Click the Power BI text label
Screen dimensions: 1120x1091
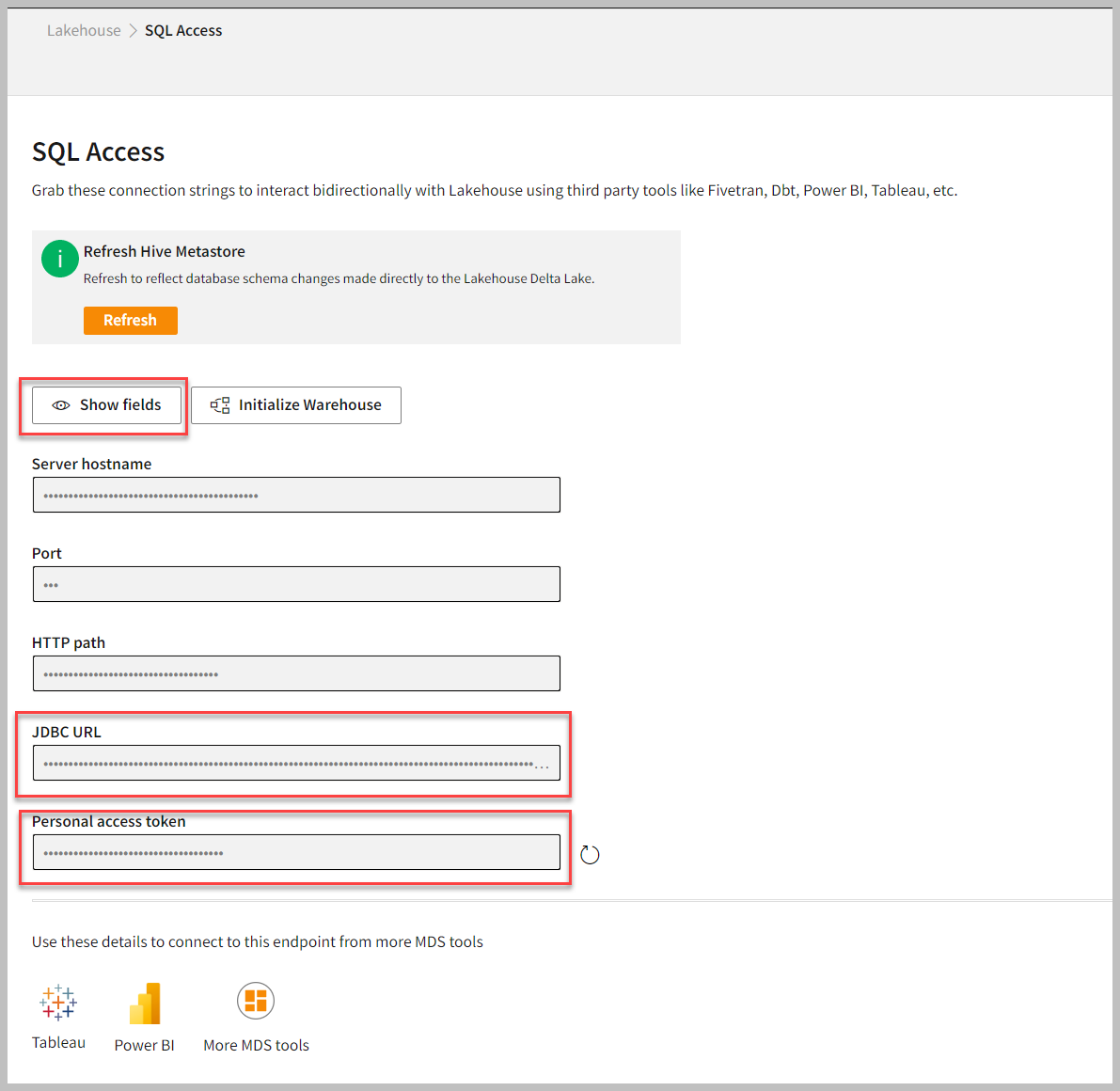[x=145, y=1045]
